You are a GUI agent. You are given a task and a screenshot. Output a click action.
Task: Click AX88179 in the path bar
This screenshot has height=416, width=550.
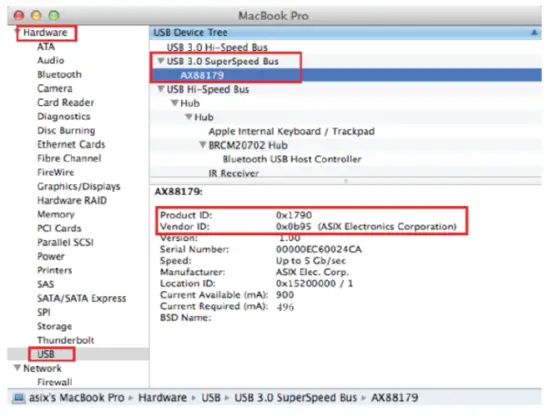point(395,398)
